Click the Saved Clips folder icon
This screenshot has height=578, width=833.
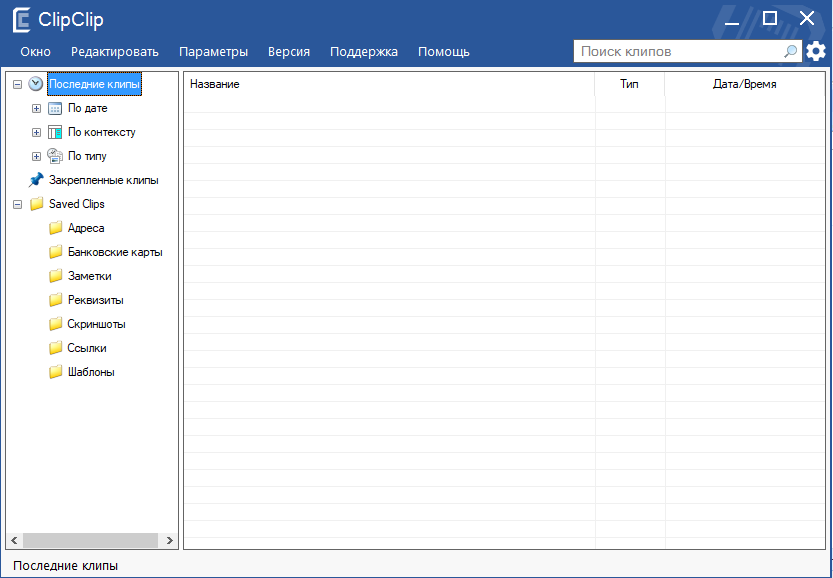point(36,204)
